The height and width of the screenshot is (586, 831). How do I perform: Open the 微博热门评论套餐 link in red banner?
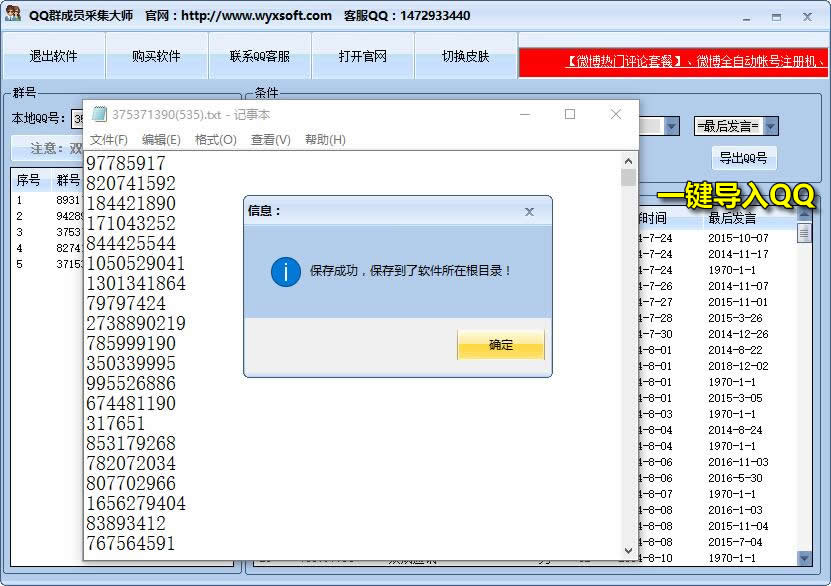pos(624,61)
